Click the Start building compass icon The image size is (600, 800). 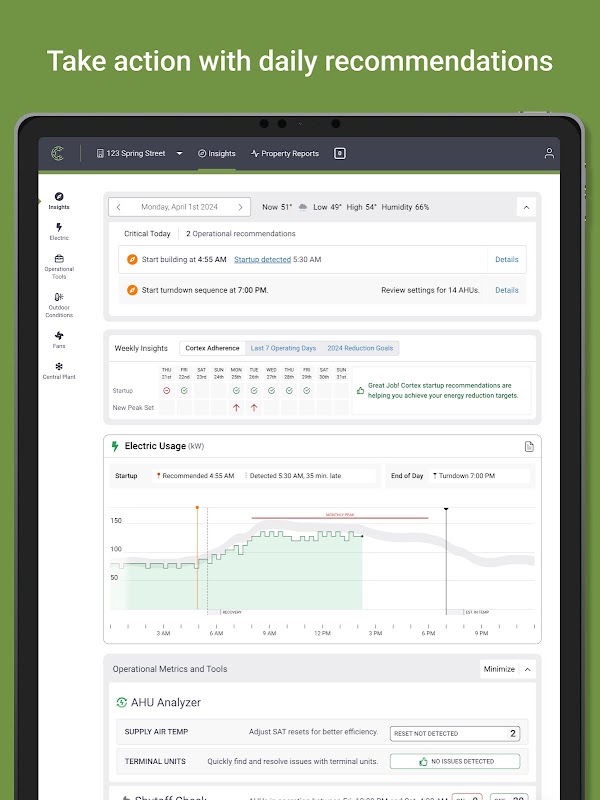(x=132, y=259)
